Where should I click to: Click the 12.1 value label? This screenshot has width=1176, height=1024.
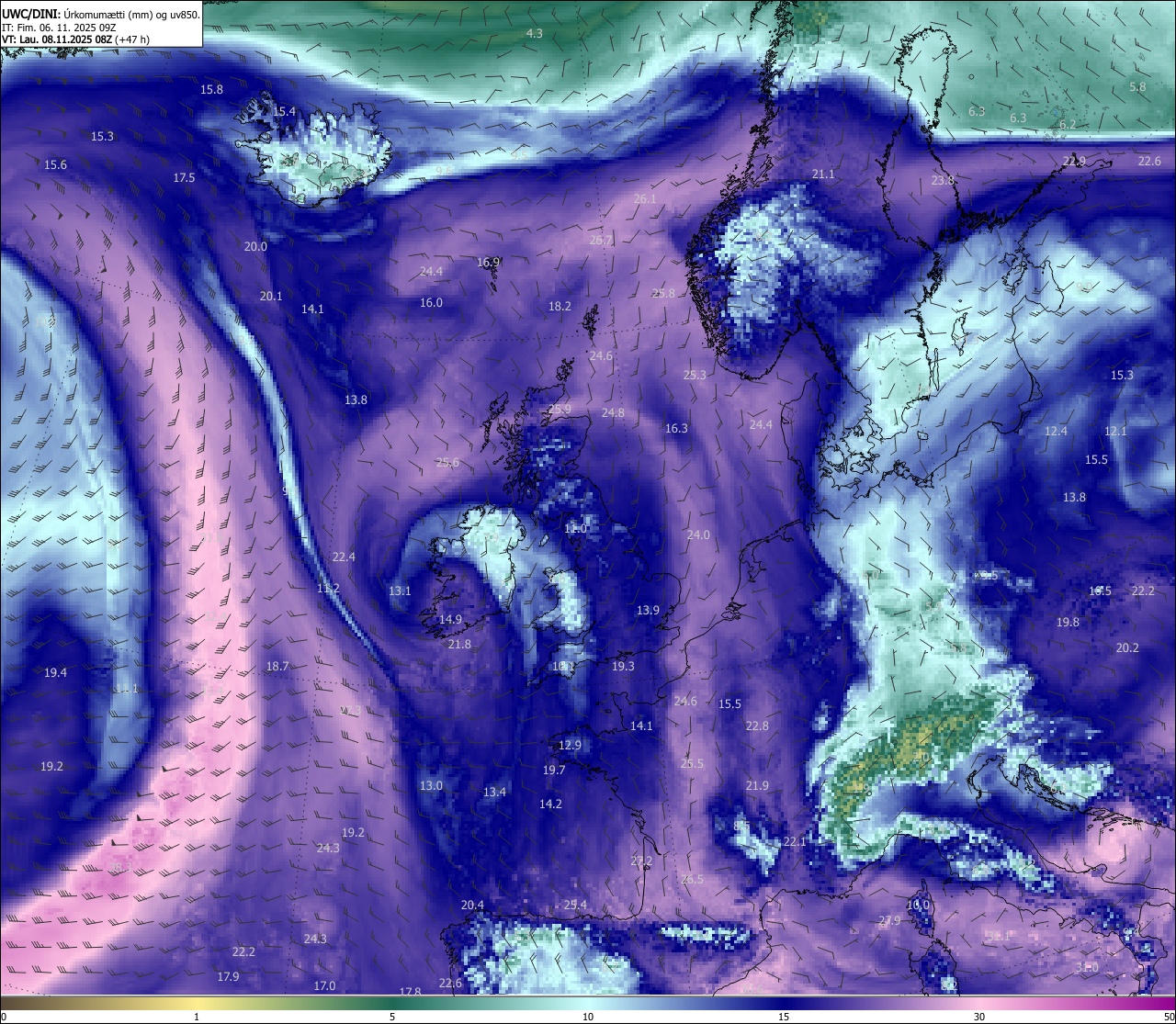(1115, 431)
